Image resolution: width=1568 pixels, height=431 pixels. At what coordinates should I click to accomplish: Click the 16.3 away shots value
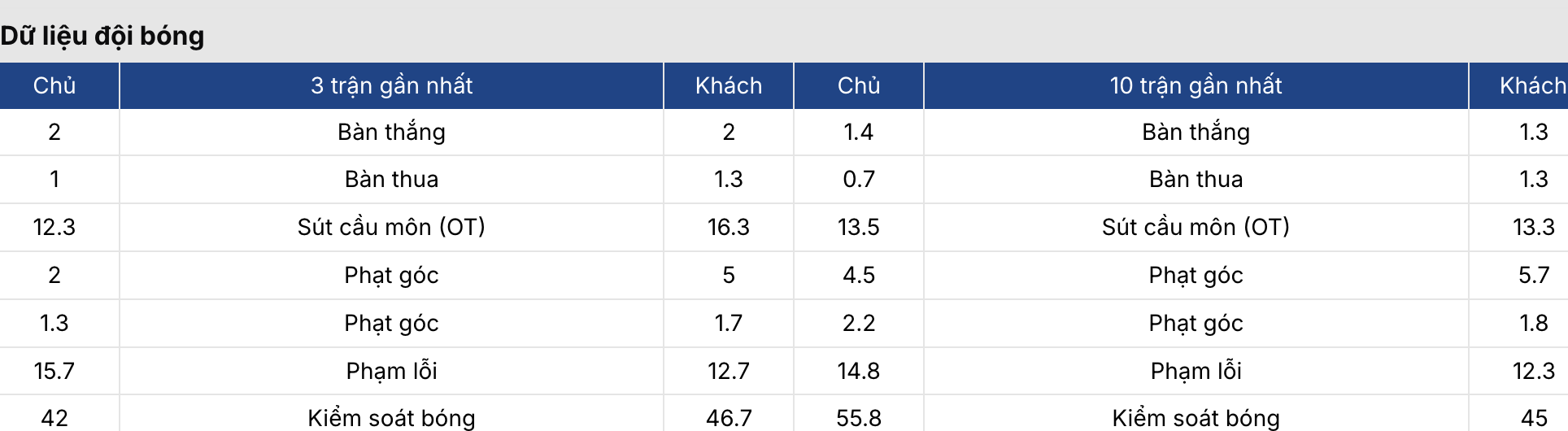point(728,227)
